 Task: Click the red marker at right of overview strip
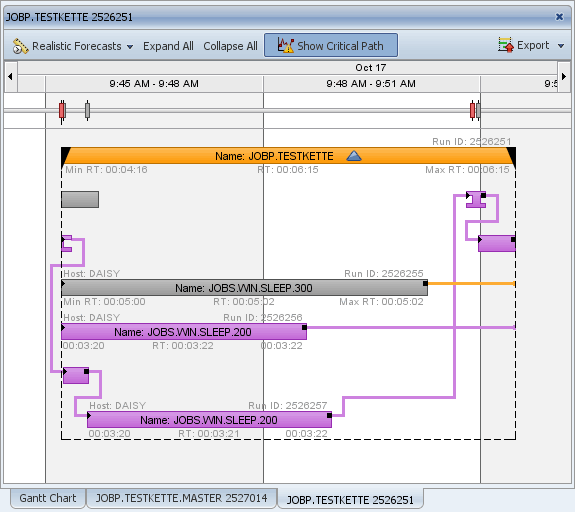472,110
